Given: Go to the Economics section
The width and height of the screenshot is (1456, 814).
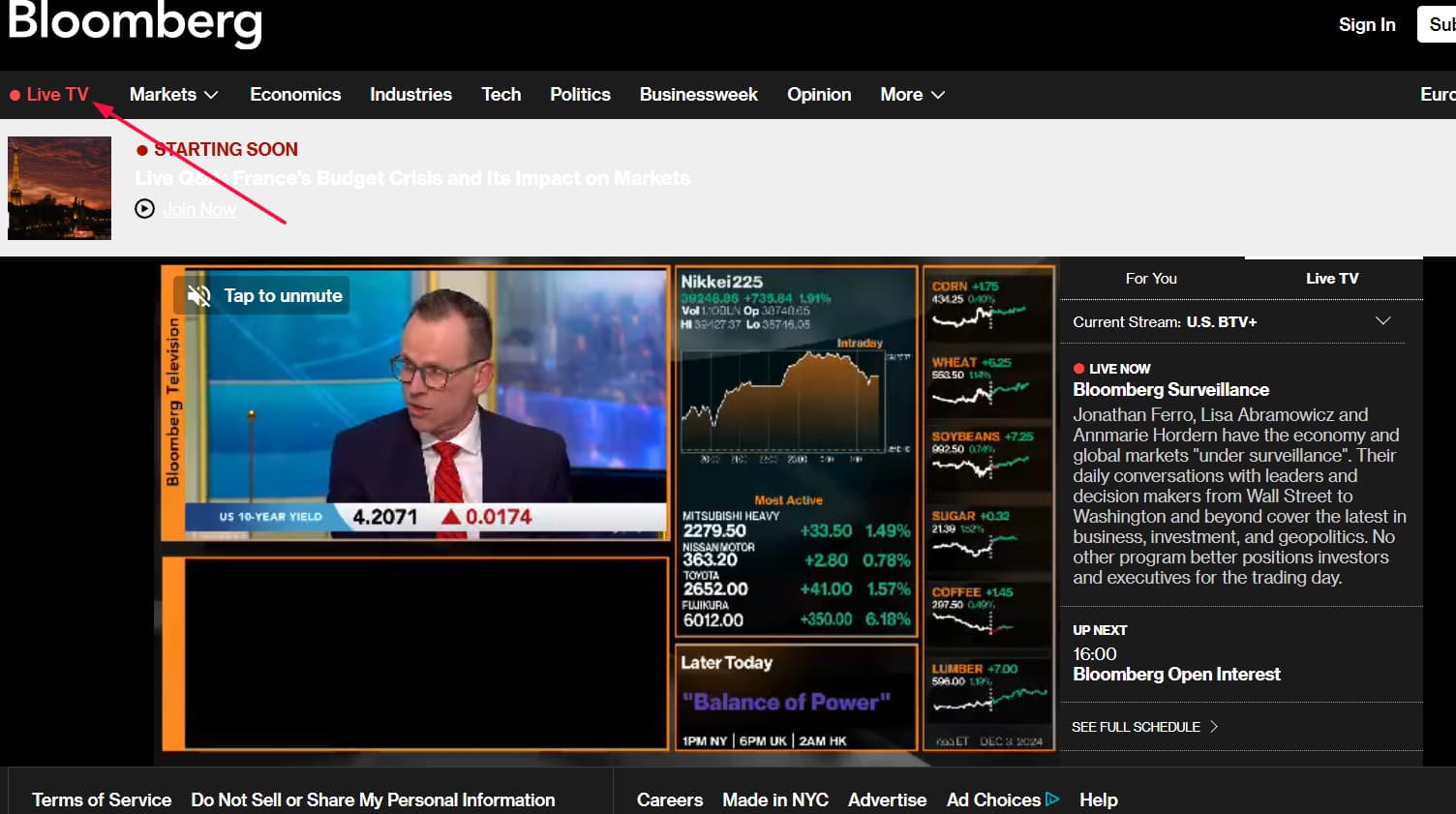Looking at the screenshot, I should pos(295,94).
